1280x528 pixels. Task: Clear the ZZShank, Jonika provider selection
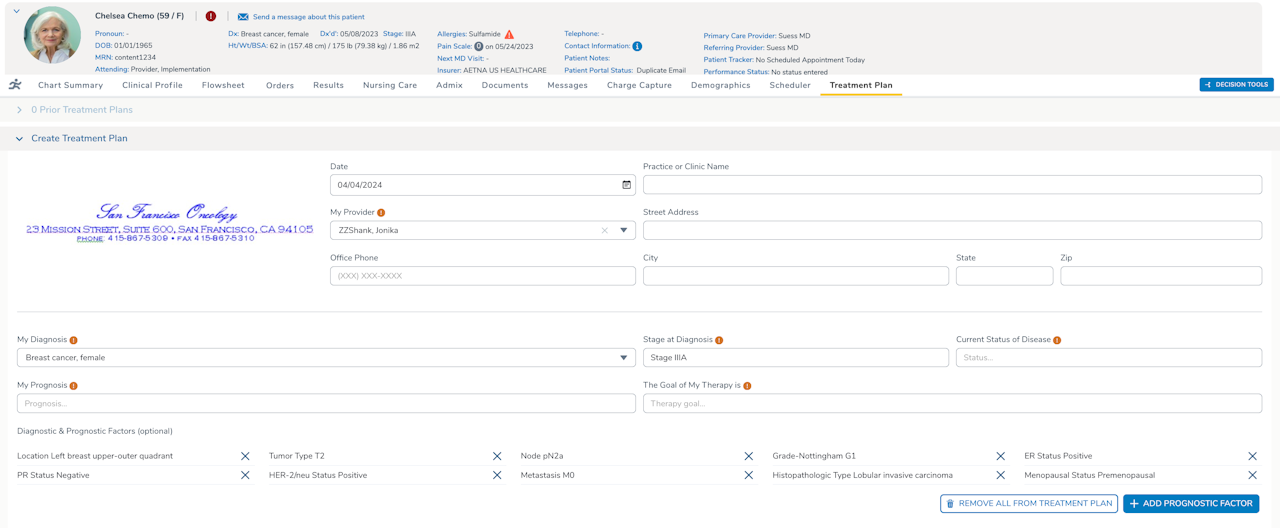click(604, 231)
